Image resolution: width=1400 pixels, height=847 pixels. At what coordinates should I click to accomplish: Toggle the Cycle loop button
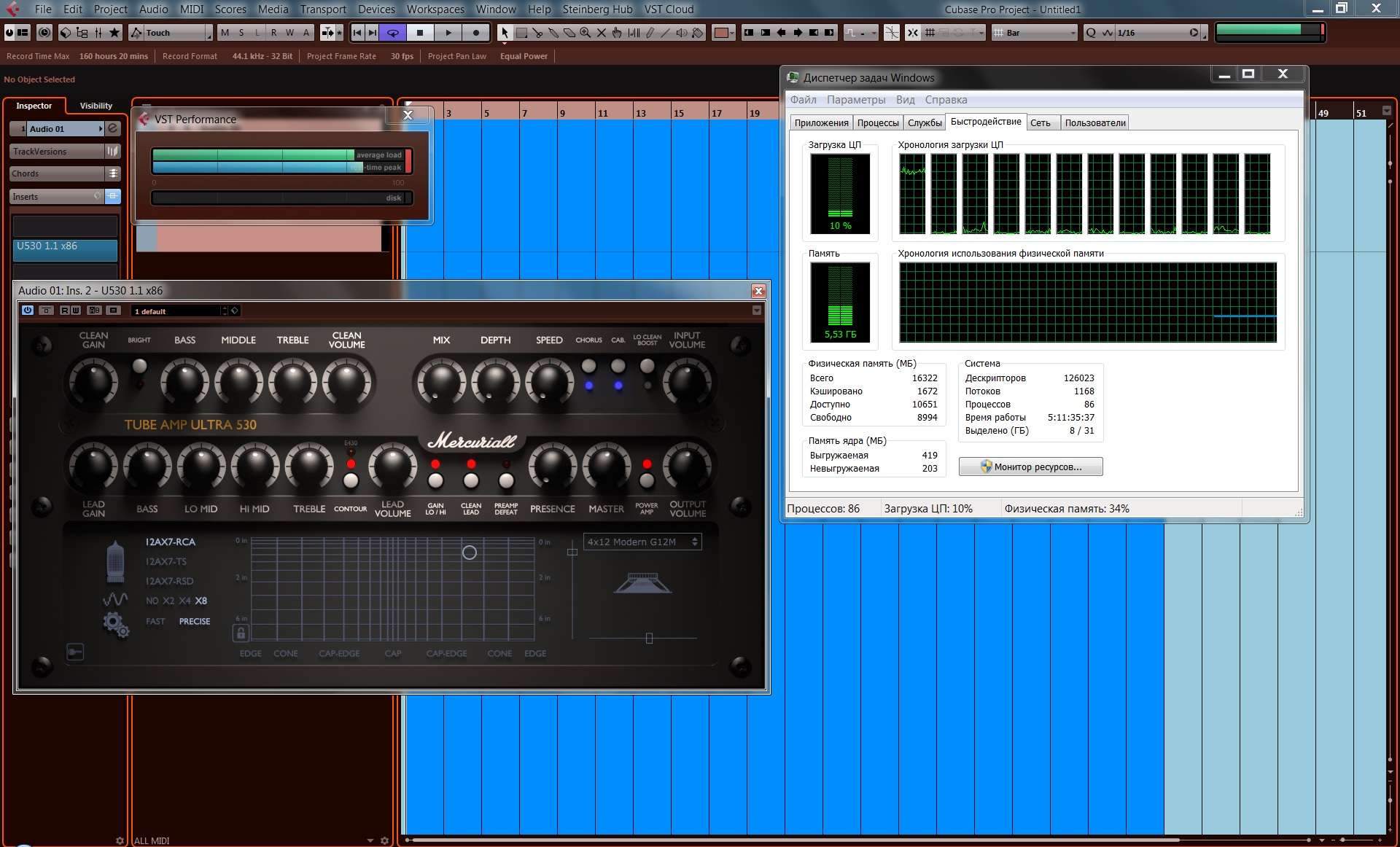click(393, 33)
